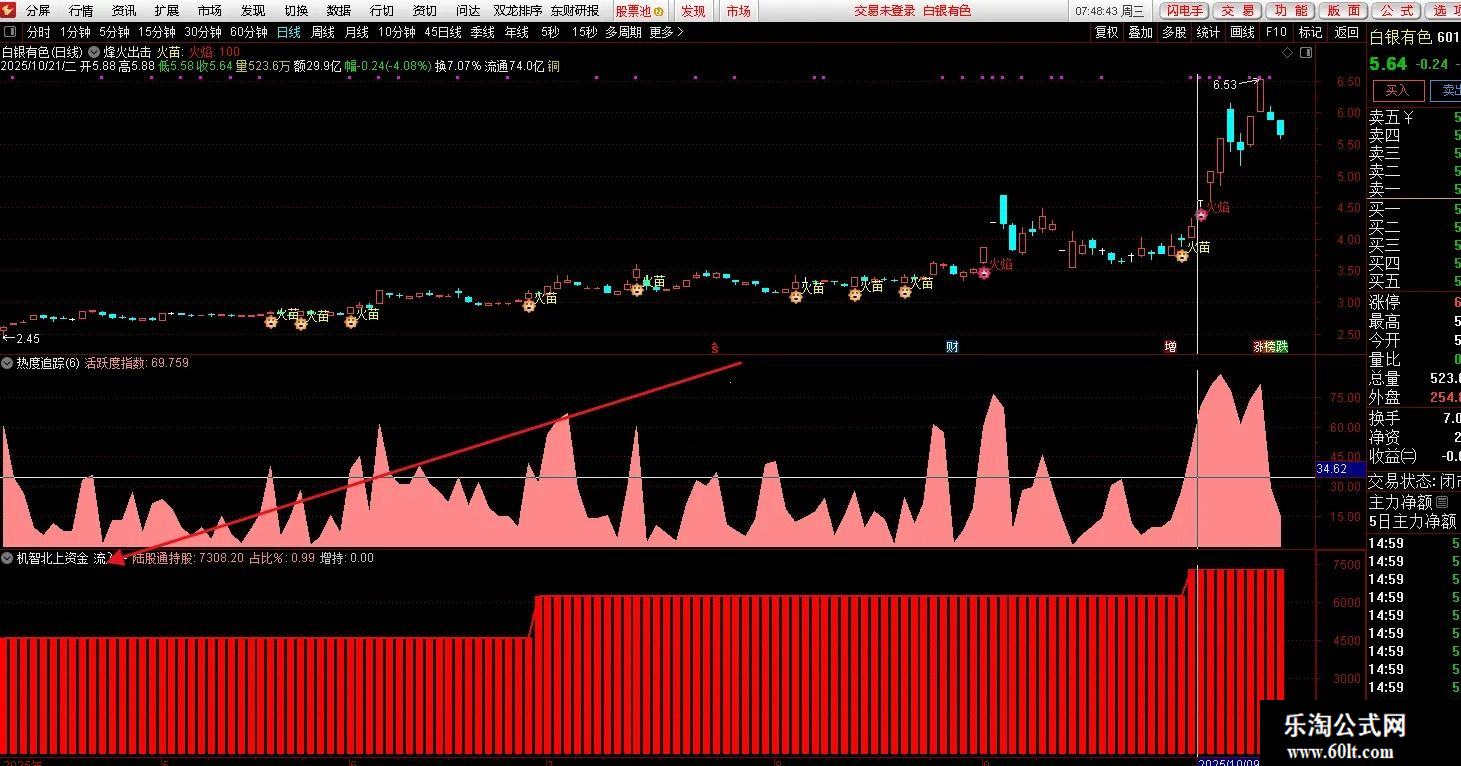Click the 功能 button
This screenshot has width=1461, height=766.
tap(1290, 11)
